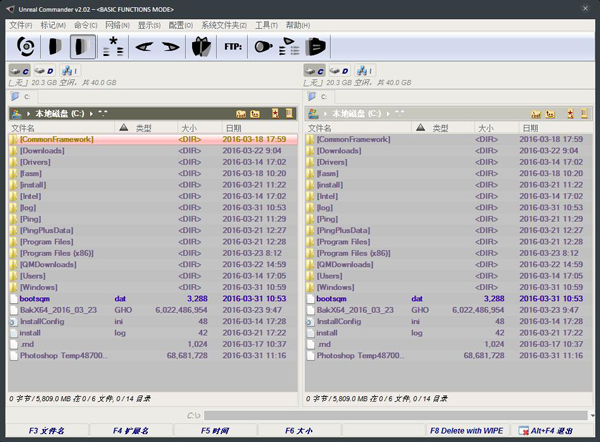Select [Windows] folder in left panel
This screenshot has height=442, width=600.
point(153,287)
